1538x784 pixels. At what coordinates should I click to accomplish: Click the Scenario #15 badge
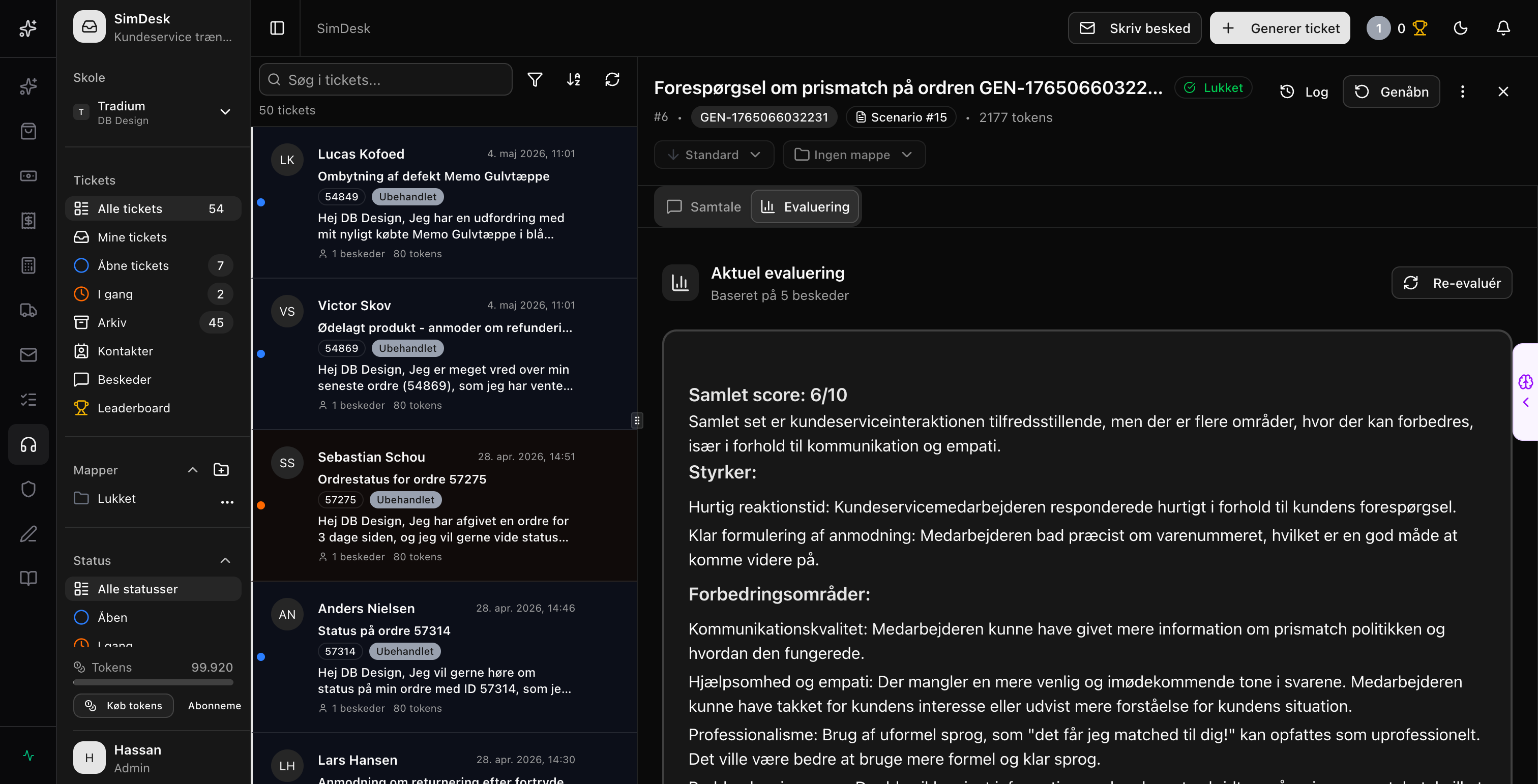902,117
